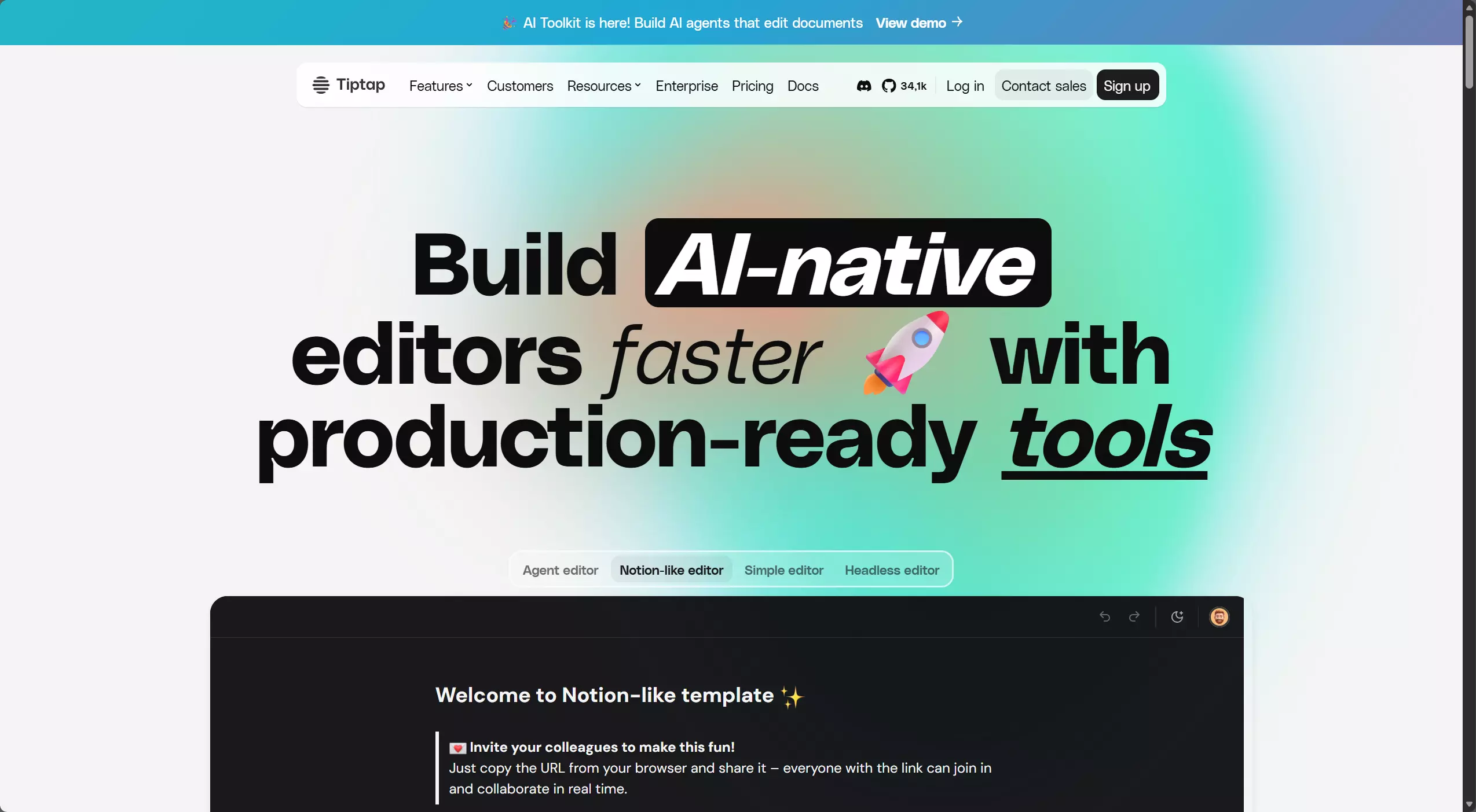Viewport: 1476px width, 812px height.
Task: Click the redo arrow in the editor
Action: pyautogui.click(x=1134, y=617)
